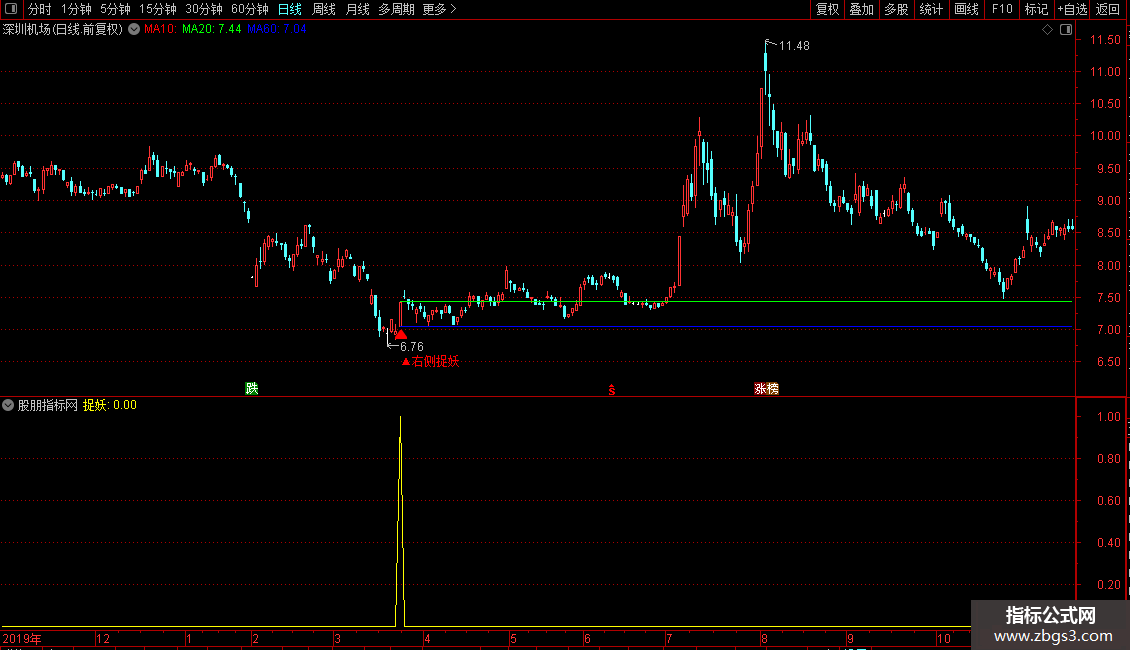Click the blue horizontal MA60 line
The image size is (1130, 650).
point(735,326)
